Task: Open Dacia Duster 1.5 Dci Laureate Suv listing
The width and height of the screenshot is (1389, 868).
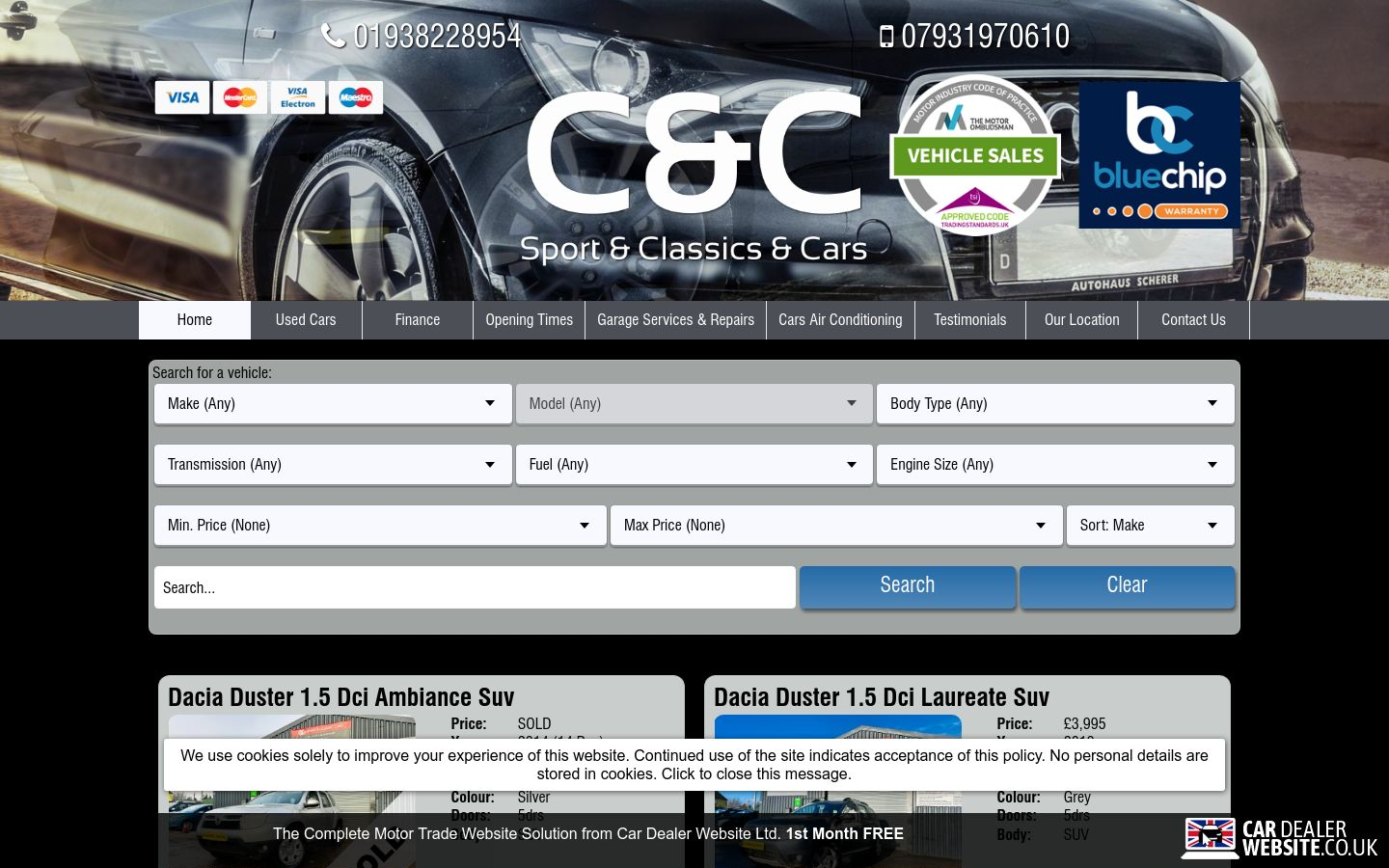Action: 881,697
